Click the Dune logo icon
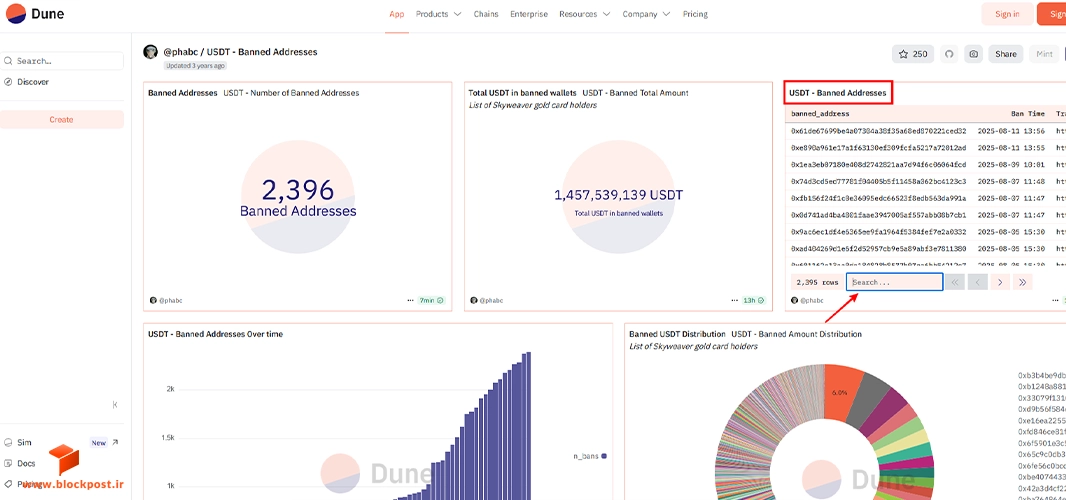This screenshot has height=500, width=1066. coord(16,13)
